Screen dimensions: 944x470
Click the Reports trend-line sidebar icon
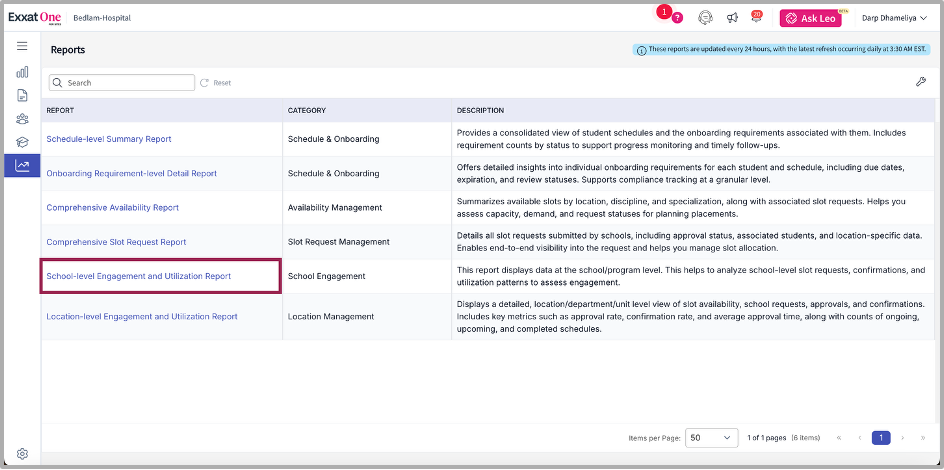click(22, 166)
